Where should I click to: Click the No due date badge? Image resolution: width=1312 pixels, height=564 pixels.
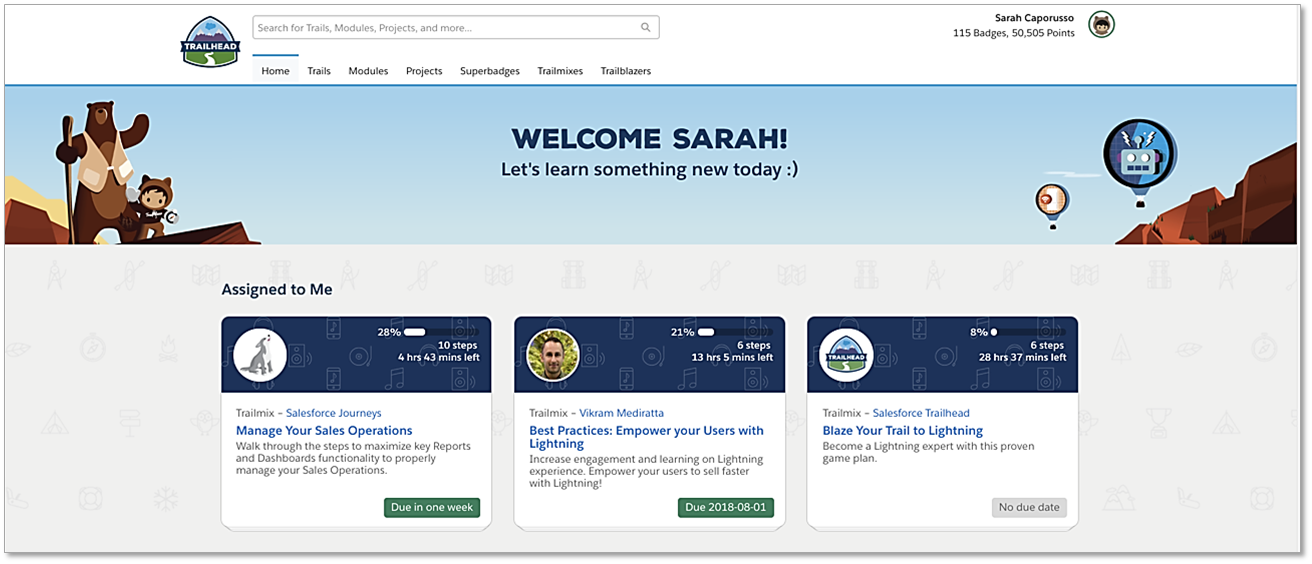point(1029,508)
